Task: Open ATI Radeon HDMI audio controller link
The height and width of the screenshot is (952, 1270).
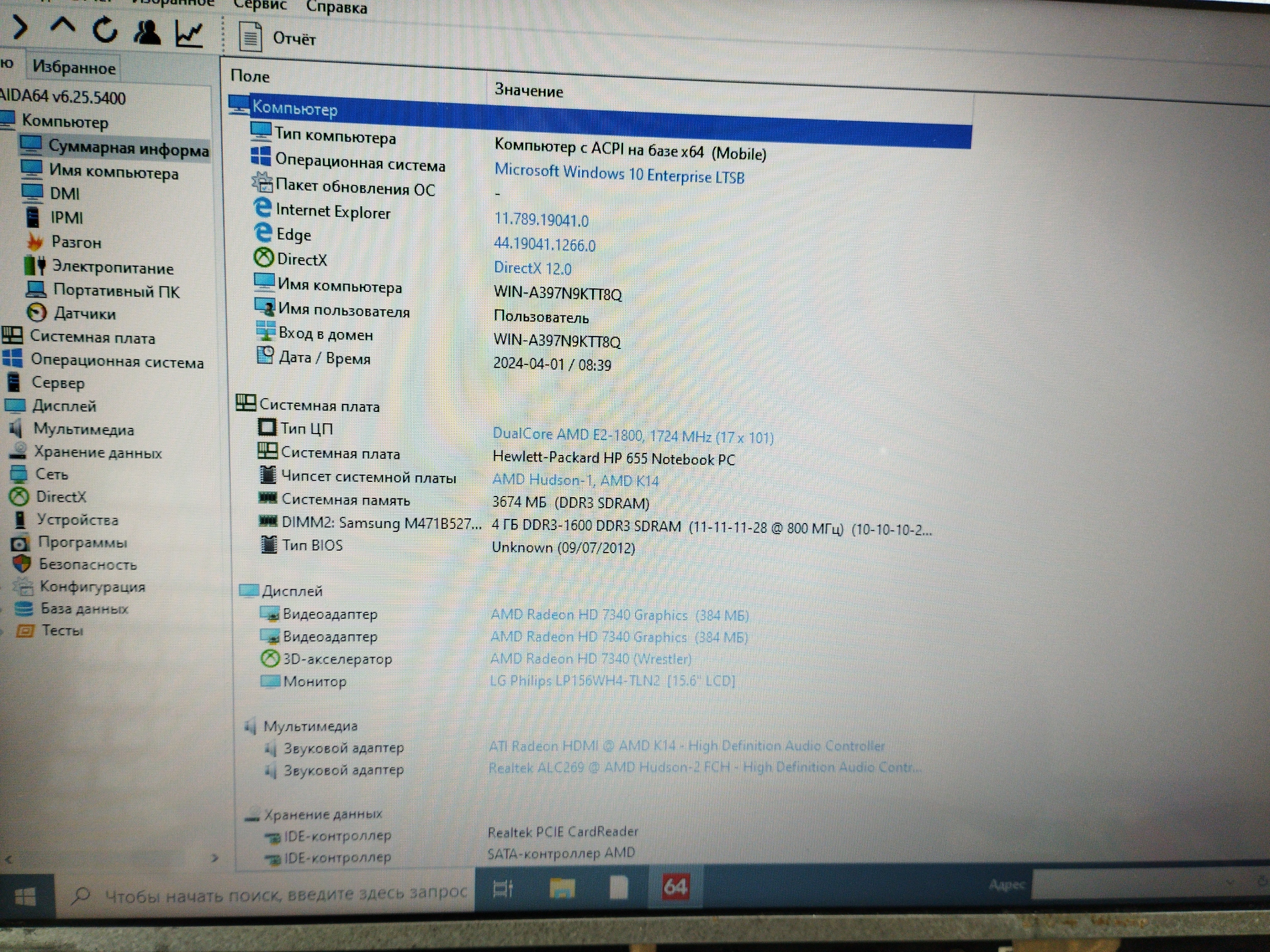Action: tap(687, 746)
